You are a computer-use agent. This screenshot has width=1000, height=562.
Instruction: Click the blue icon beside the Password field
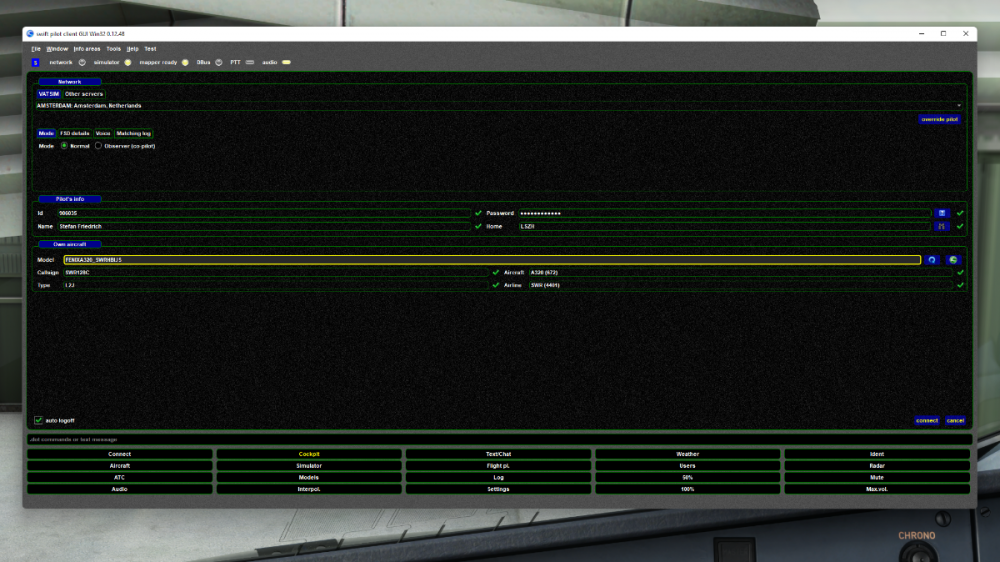click(x=941, y=213)
